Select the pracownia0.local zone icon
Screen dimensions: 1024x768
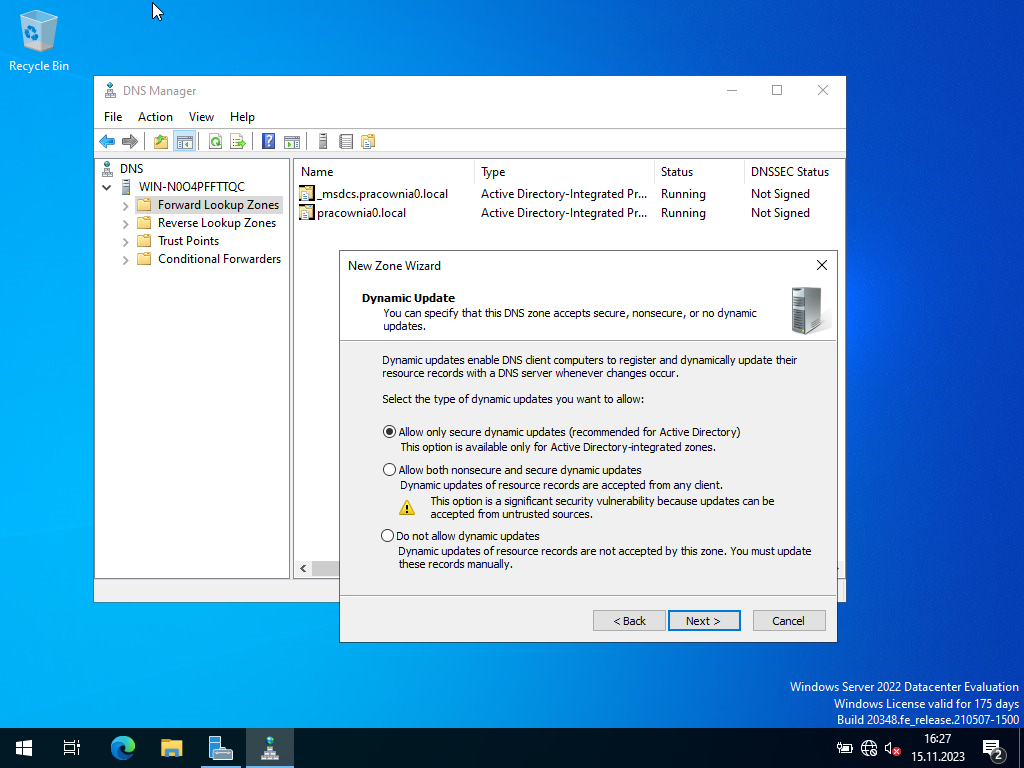click(x=306, y=212)
